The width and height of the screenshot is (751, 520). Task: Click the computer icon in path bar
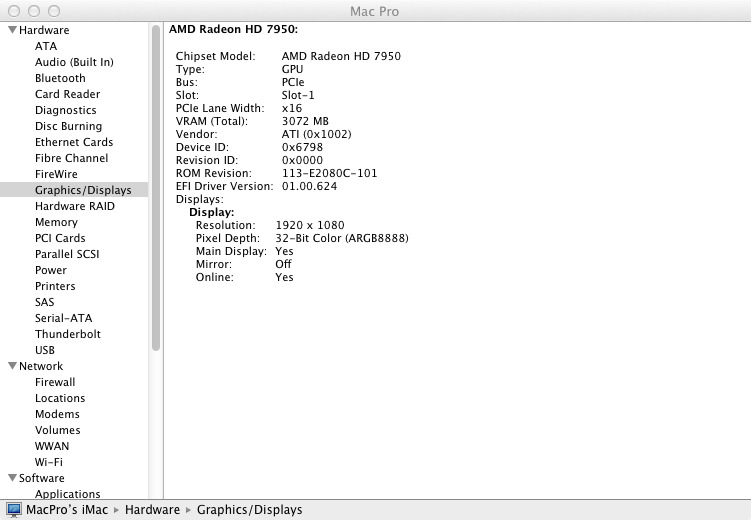[x=14, y=510]
